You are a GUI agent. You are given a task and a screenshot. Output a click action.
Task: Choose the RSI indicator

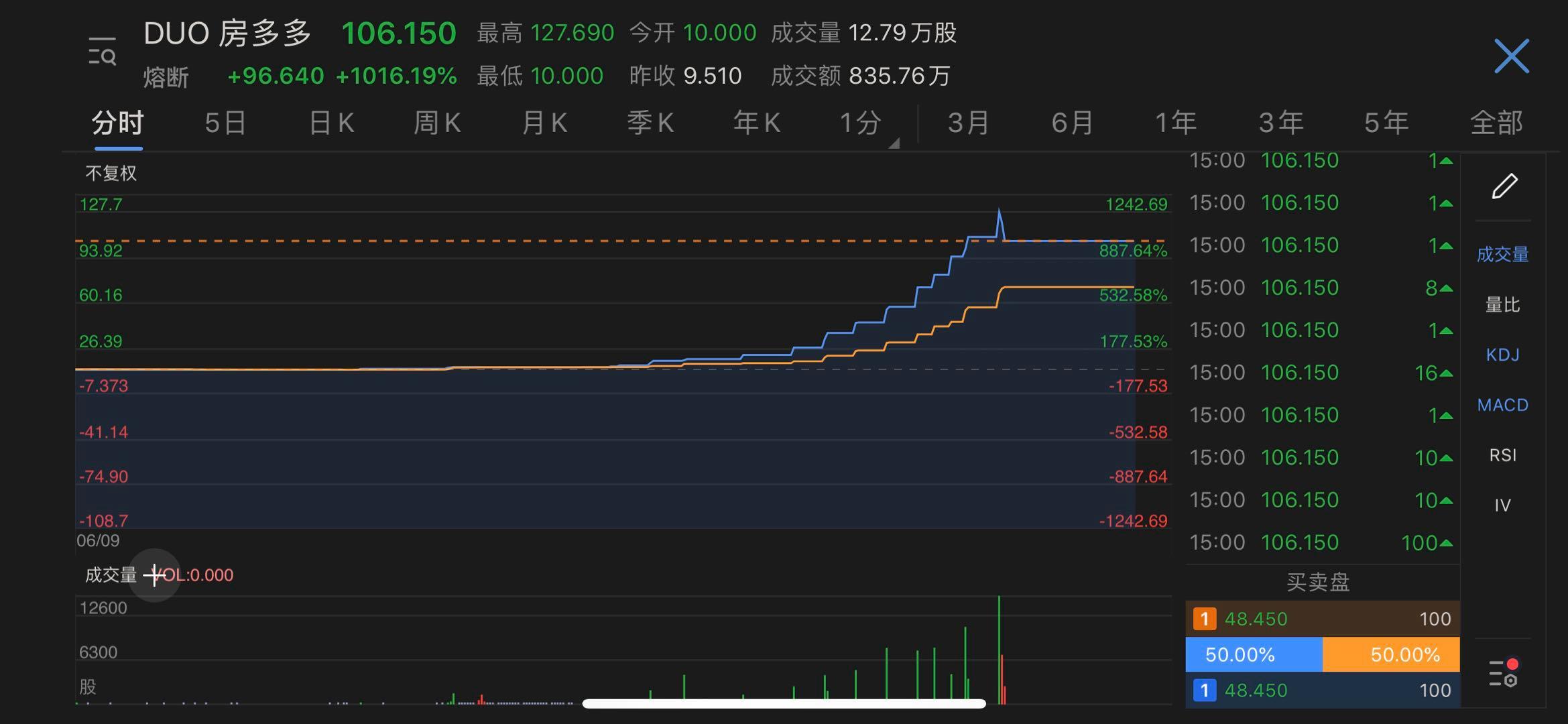tap(1503, 456)
